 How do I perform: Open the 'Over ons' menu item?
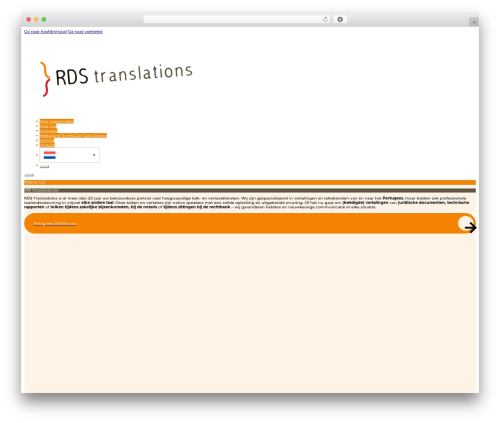[48, 126]
